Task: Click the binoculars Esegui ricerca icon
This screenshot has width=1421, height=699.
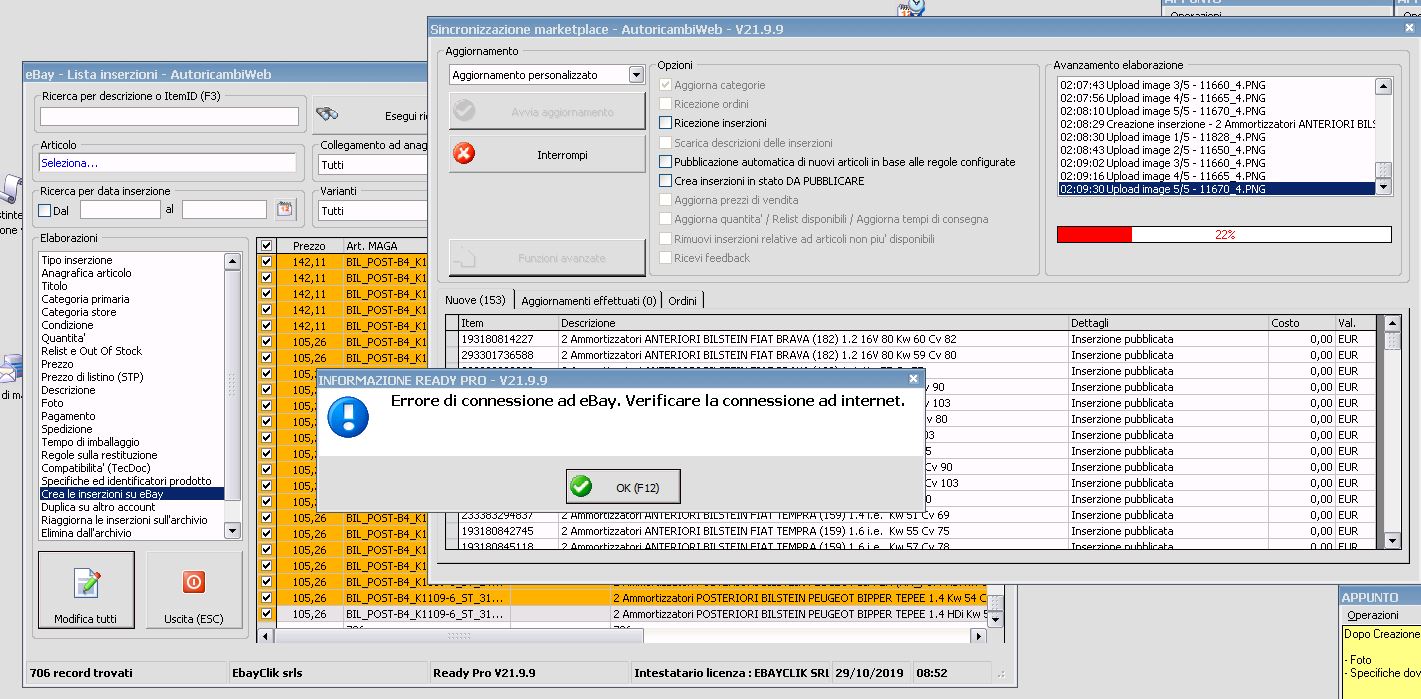Action: (327, 115)
